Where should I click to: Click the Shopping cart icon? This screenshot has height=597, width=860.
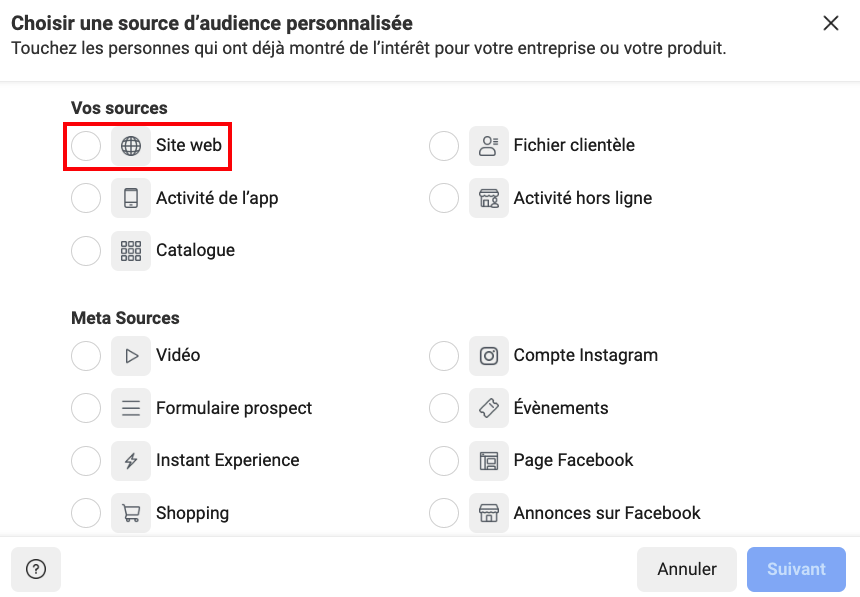[131, 513]
